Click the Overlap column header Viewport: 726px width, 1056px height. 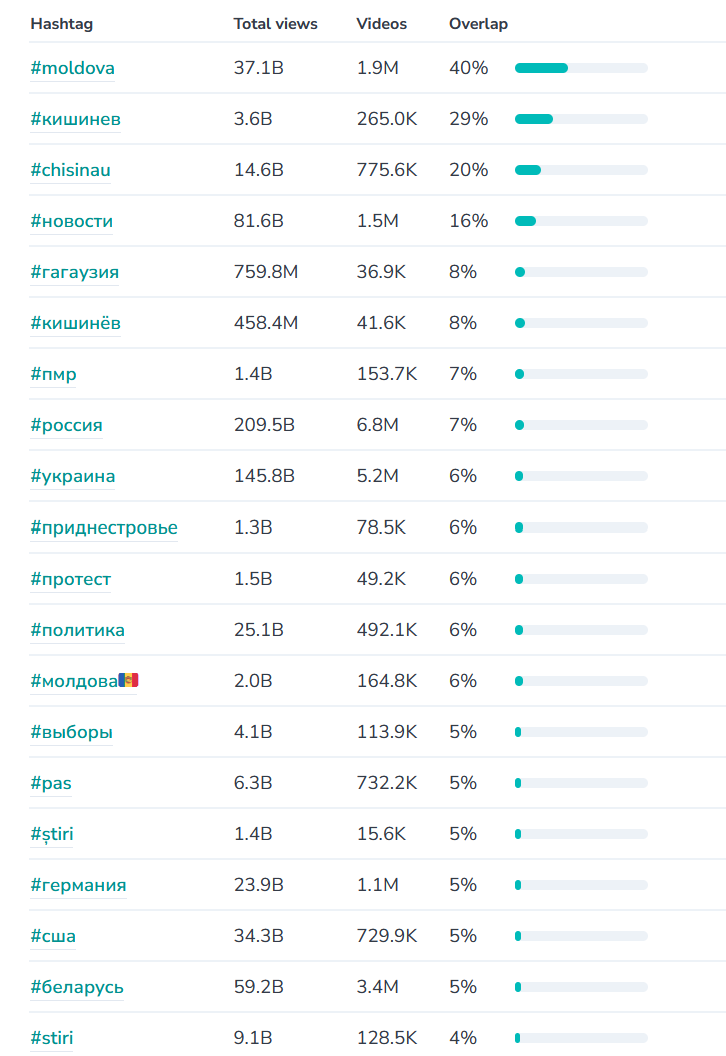tap(478, 24)
